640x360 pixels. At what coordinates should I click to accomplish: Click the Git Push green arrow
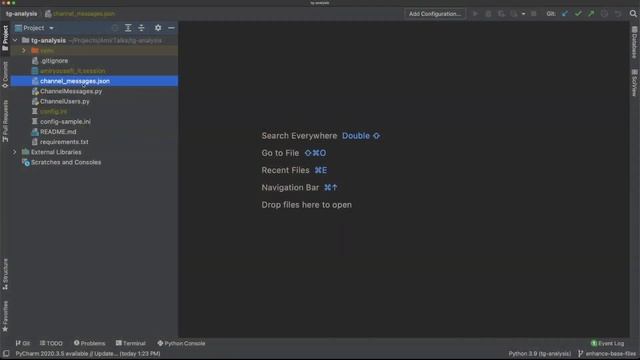tap(591, 13)
